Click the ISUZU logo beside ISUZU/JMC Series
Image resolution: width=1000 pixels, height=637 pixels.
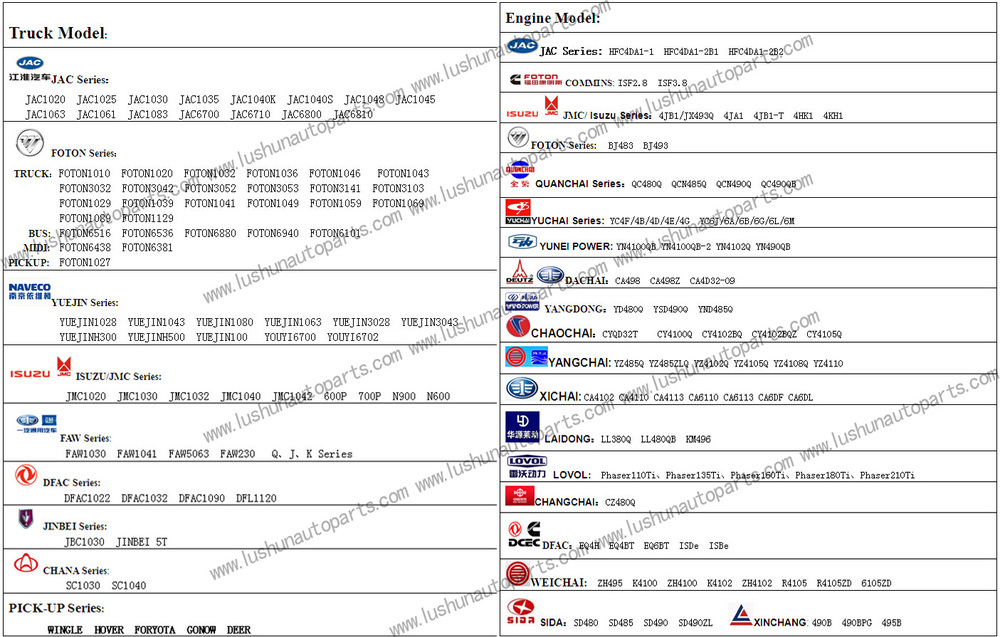pyautogui.click(x=29, y=374)
